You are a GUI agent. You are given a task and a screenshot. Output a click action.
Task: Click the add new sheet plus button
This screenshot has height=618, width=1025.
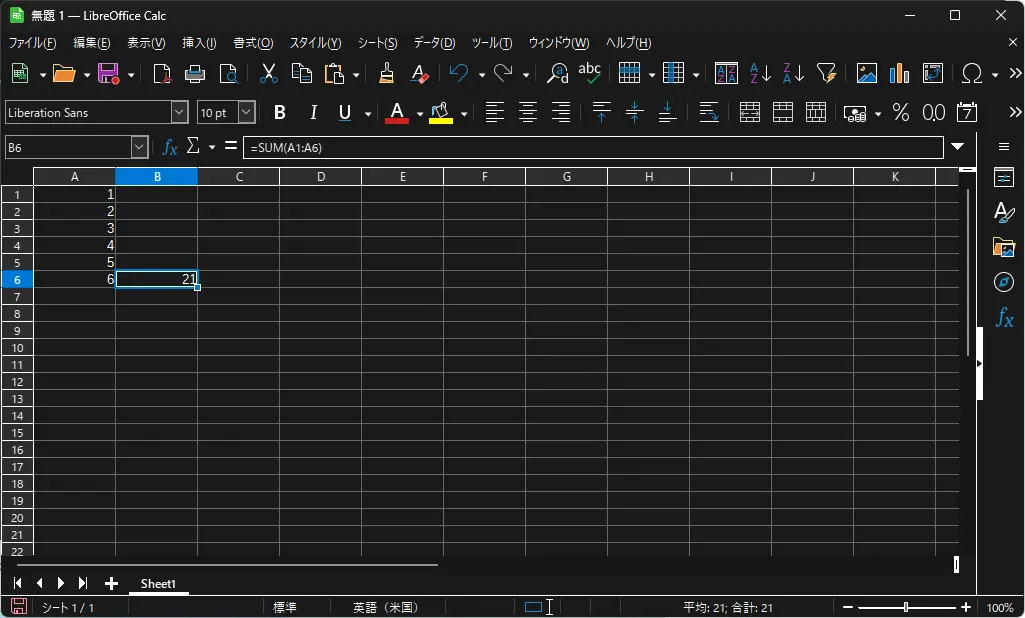111,583
